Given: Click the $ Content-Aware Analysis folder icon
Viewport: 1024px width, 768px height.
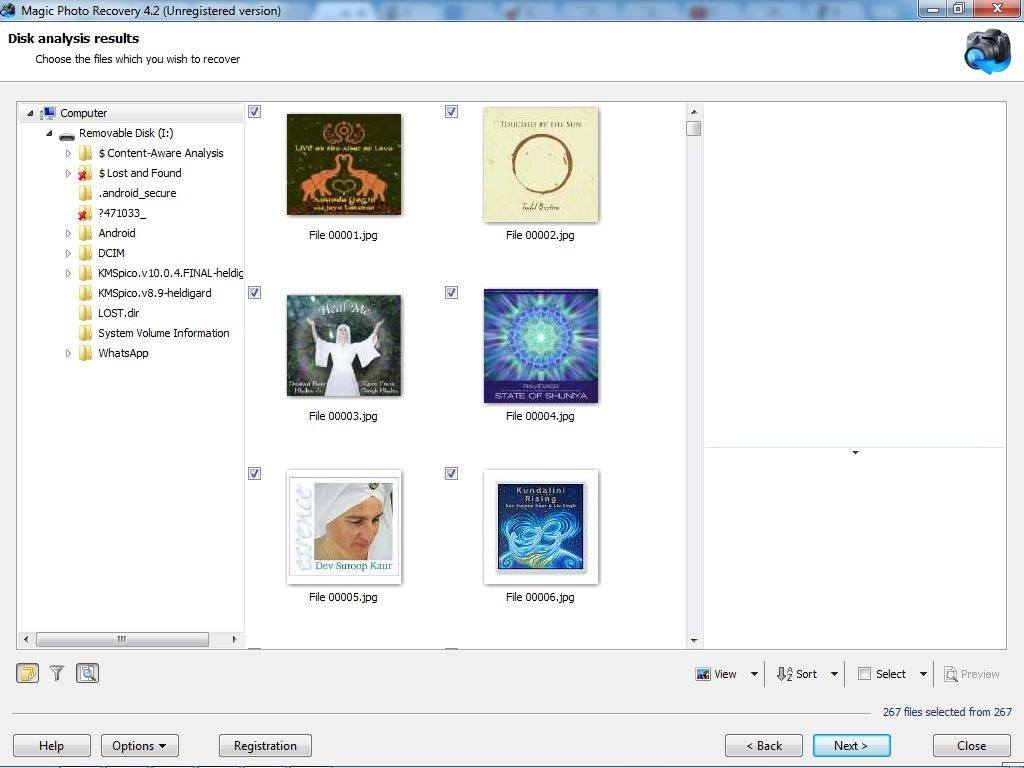Looking at the screenshot, I should coord(85,153).
